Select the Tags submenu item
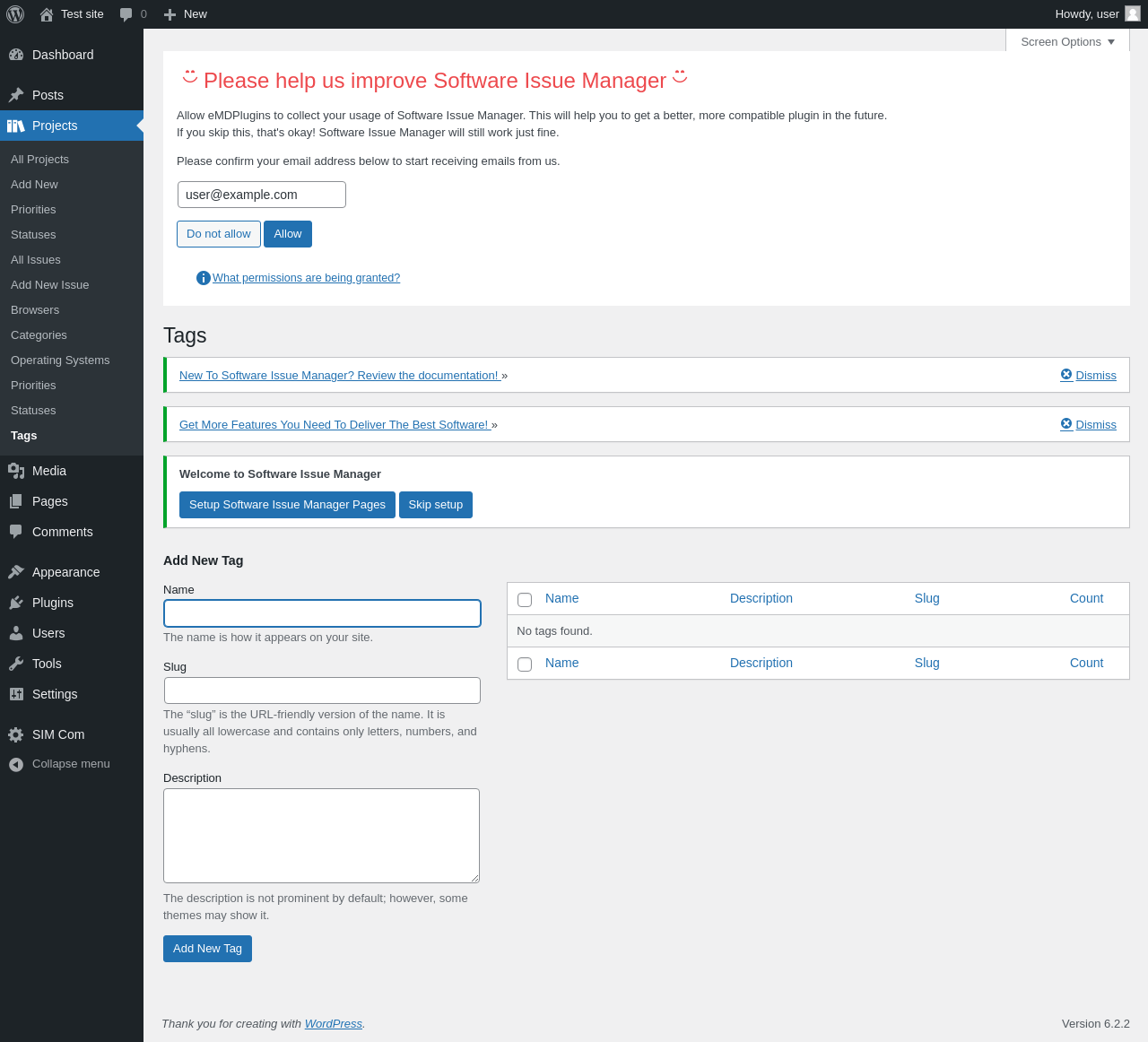 (x=24, y=436)
